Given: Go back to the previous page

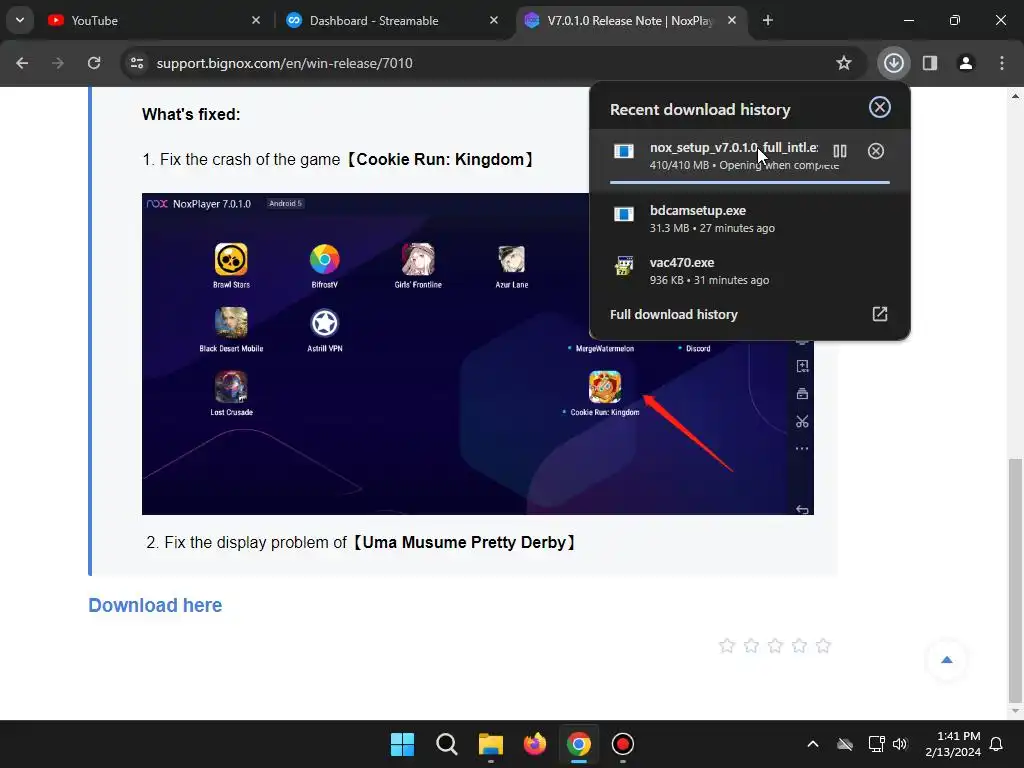Looking at the screenshot, I should point(22,63).
